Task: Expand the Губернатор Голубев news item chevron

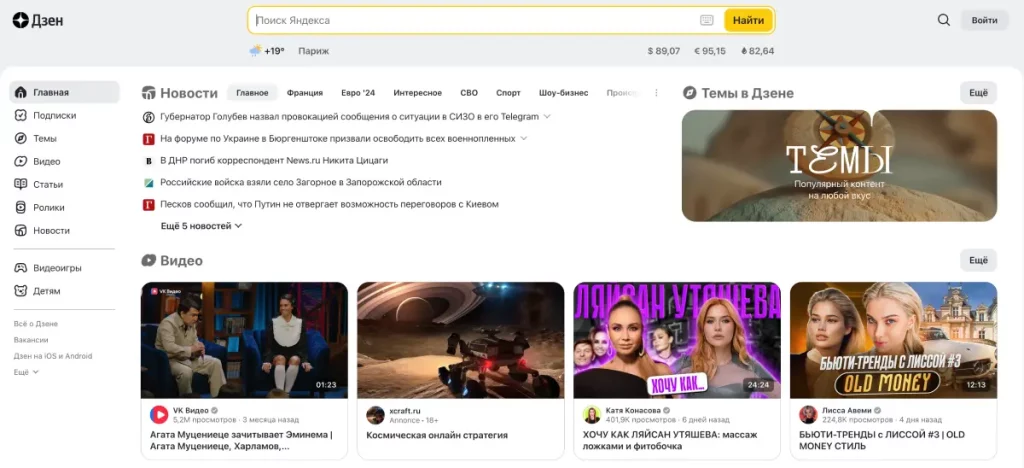Action: (x=547, y=117)
